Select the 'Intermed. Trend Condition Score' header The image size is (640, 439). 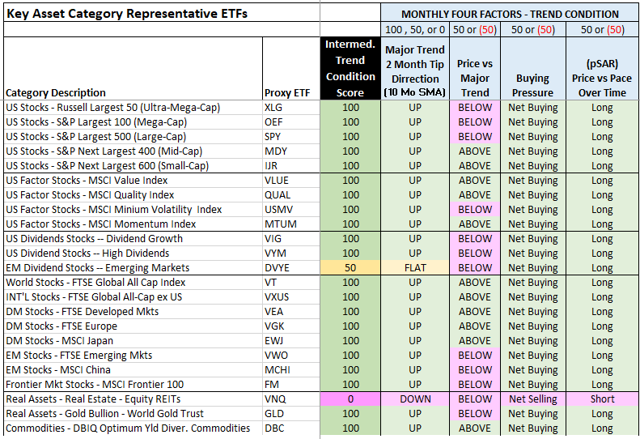coord(350,69)
